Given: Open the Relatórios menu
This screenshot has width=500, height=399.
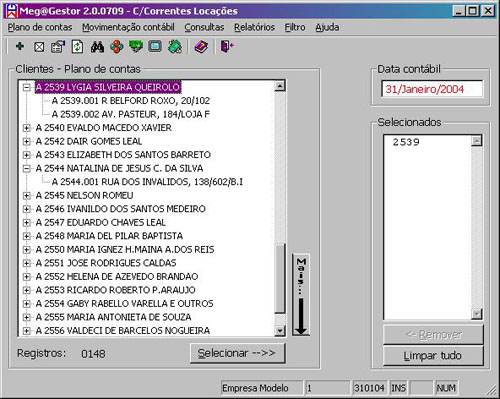Looking at the screenshot, I should pos(254,27).
